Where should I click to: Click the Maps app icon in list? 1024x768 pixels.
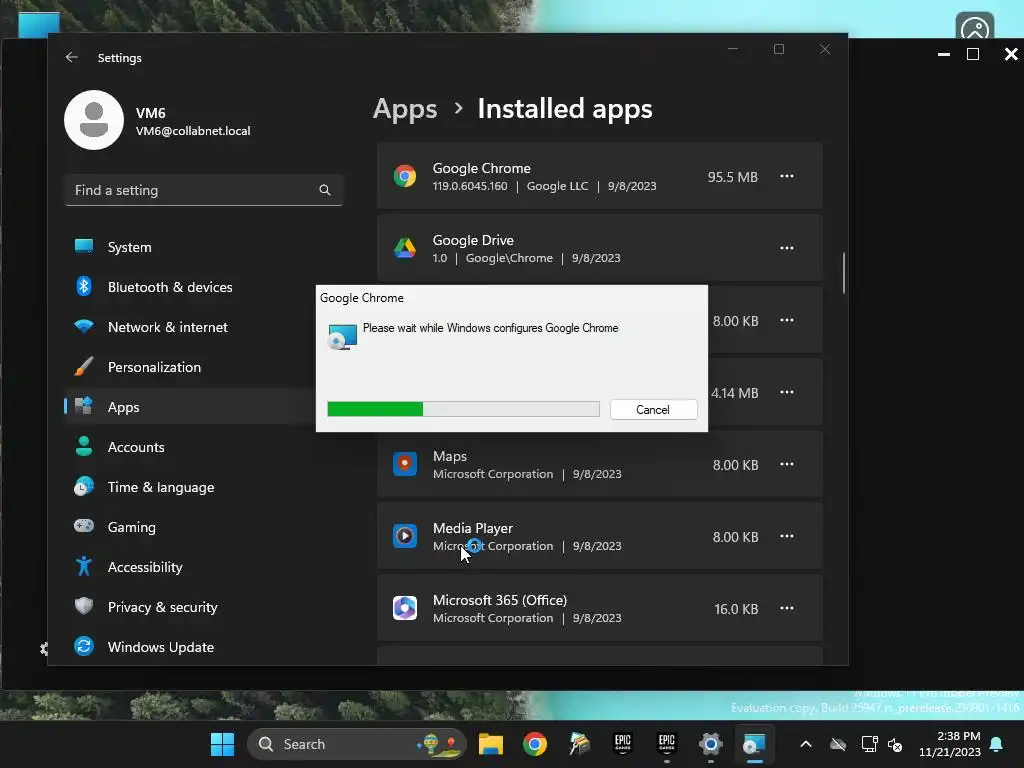point(405,464)
